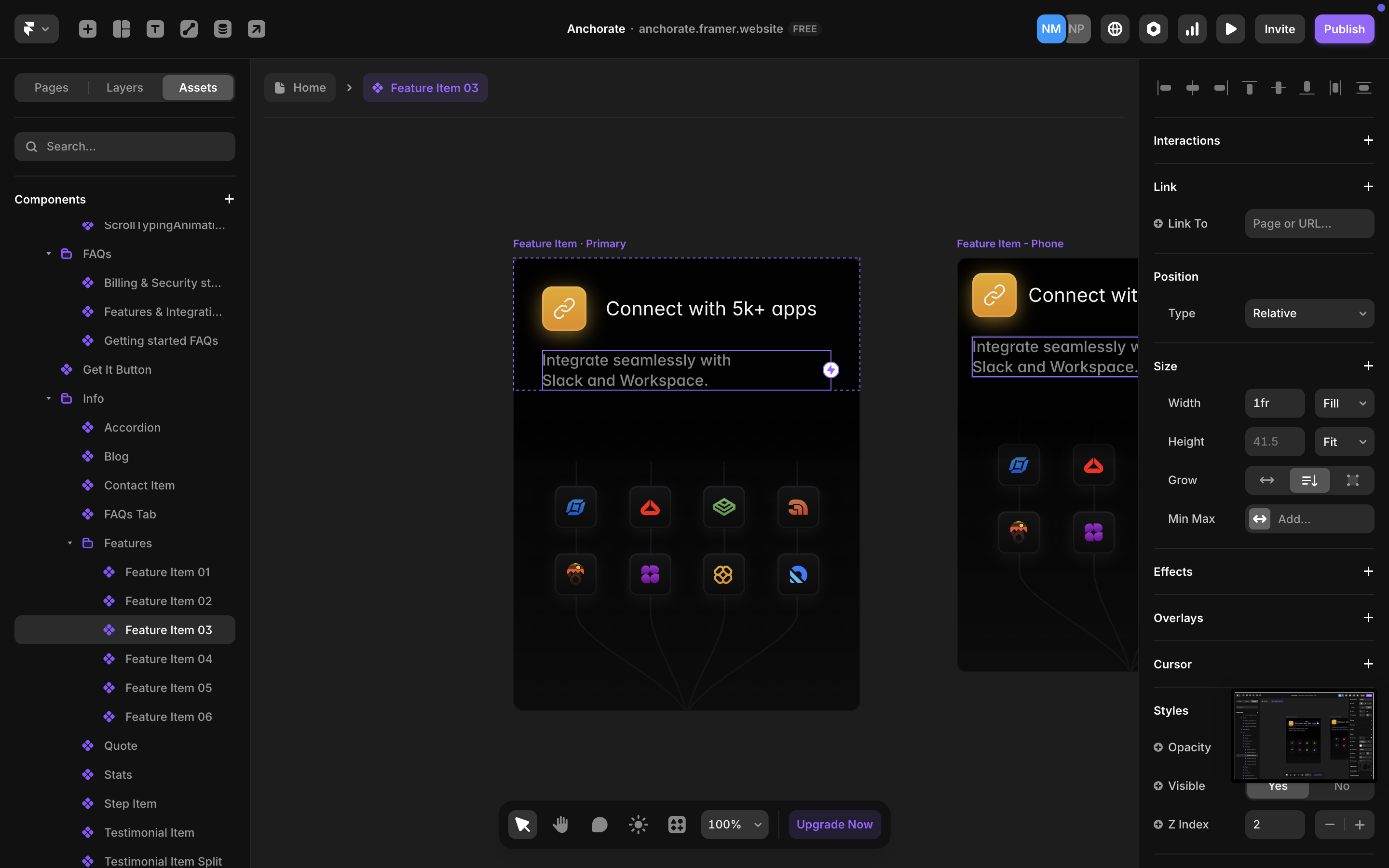Image resolution: width=1389 pixels, height=868 pixels.
Task: Select the Hand tool in the bottom toolbar
Action: (x=560, y=824)
